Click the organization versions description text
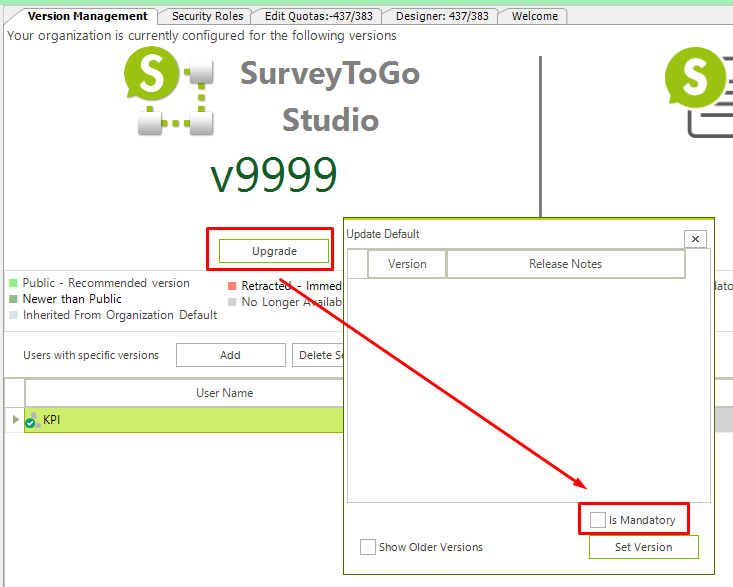 pyautogui.click(x=201, y=36)
